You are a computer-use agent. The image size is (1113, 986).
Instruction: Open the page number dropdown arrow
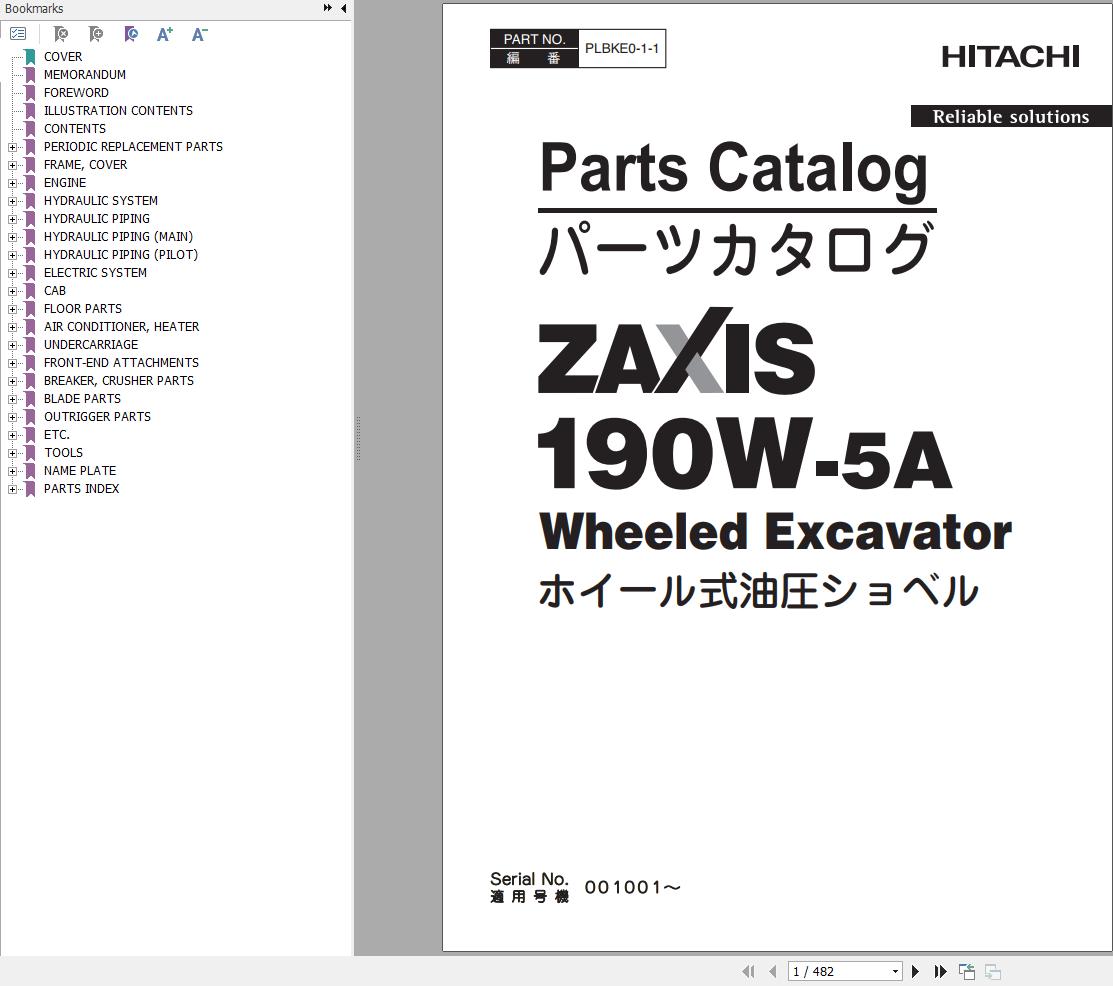895,972
